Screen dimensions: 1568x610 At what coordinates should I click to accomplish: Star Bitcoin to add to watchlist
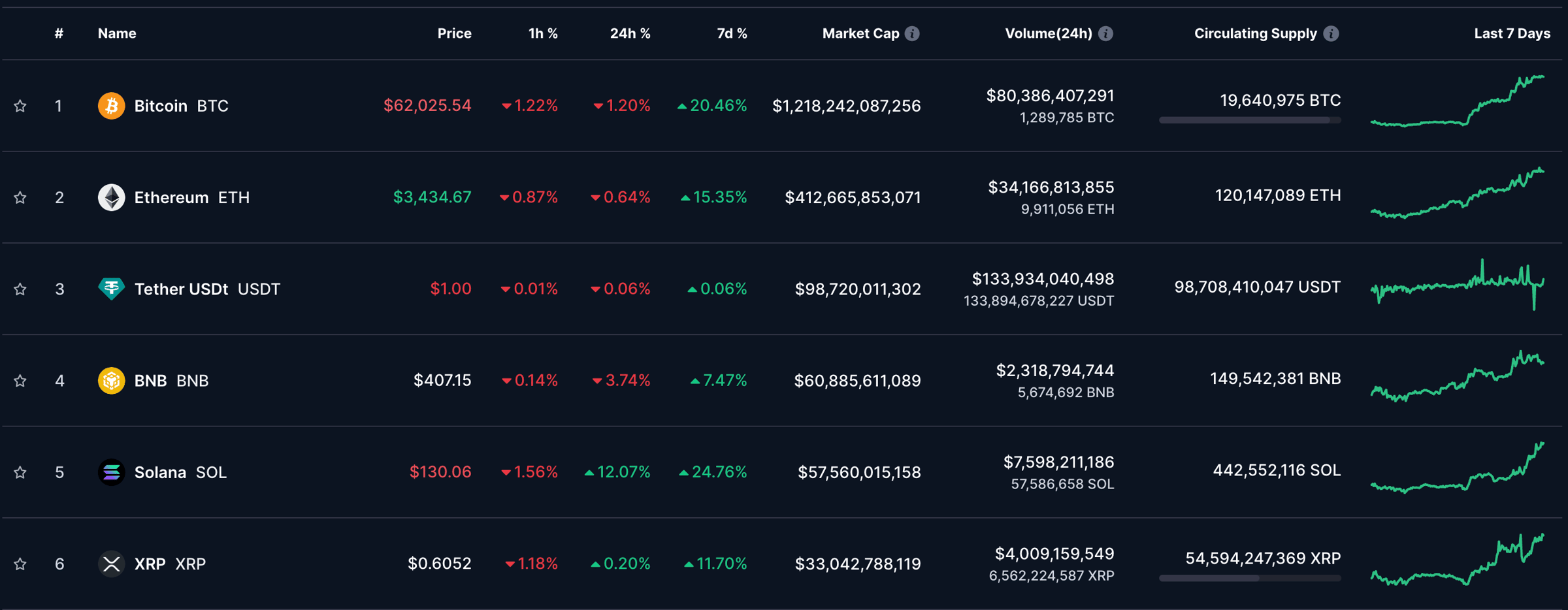pyautogui.click(x=20, y=106)
